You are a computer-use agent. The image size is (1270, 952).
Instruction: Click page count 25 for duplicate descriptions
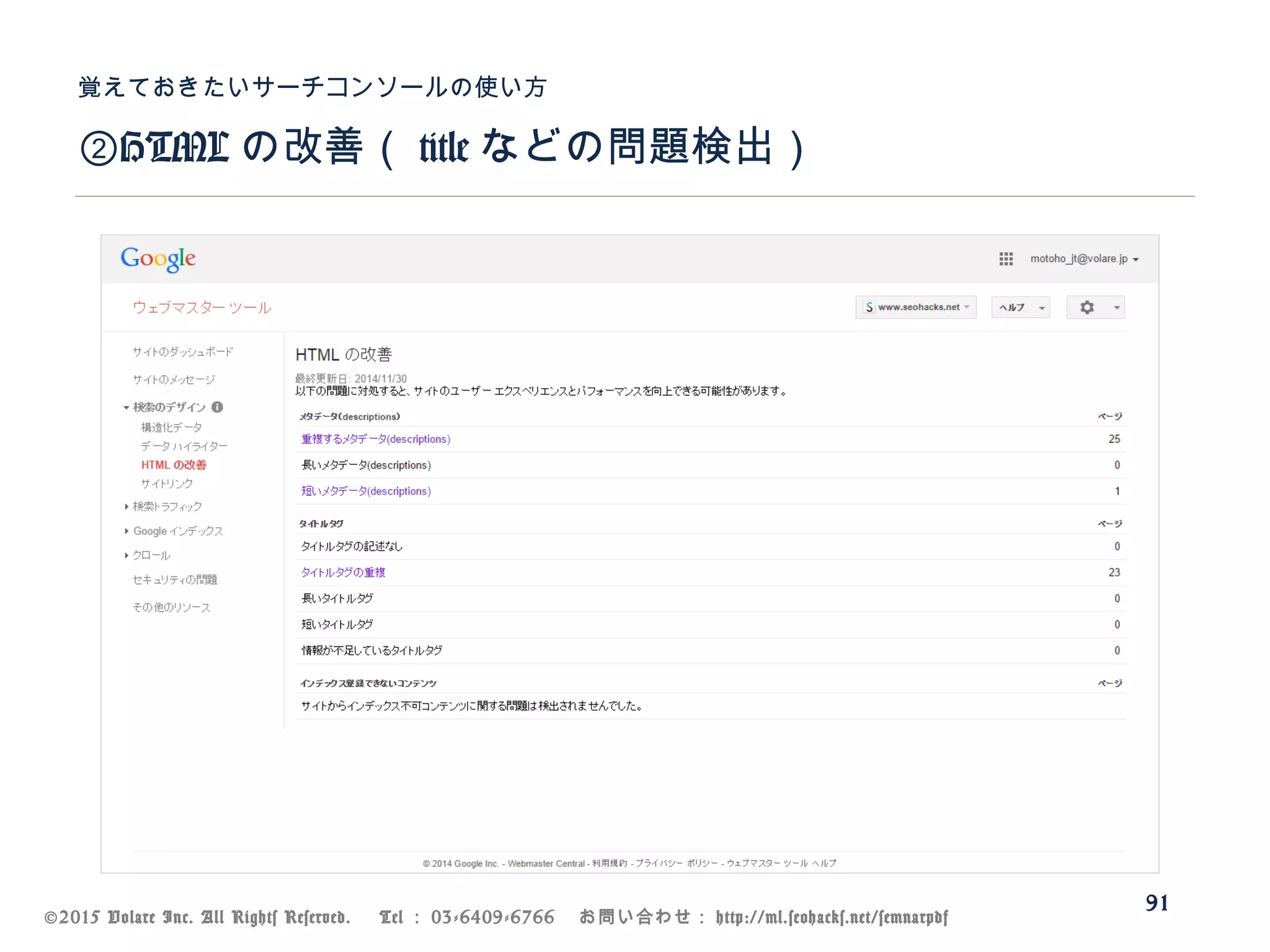[x=1114, y=439]
